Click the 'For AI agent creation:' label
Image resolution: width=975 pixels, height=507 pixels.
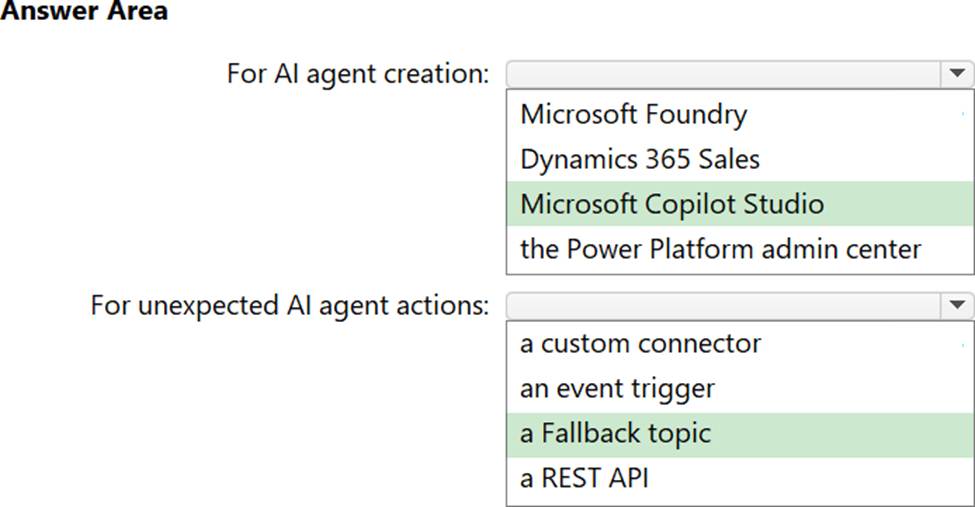pyautogui.click(x=358, y=74)
